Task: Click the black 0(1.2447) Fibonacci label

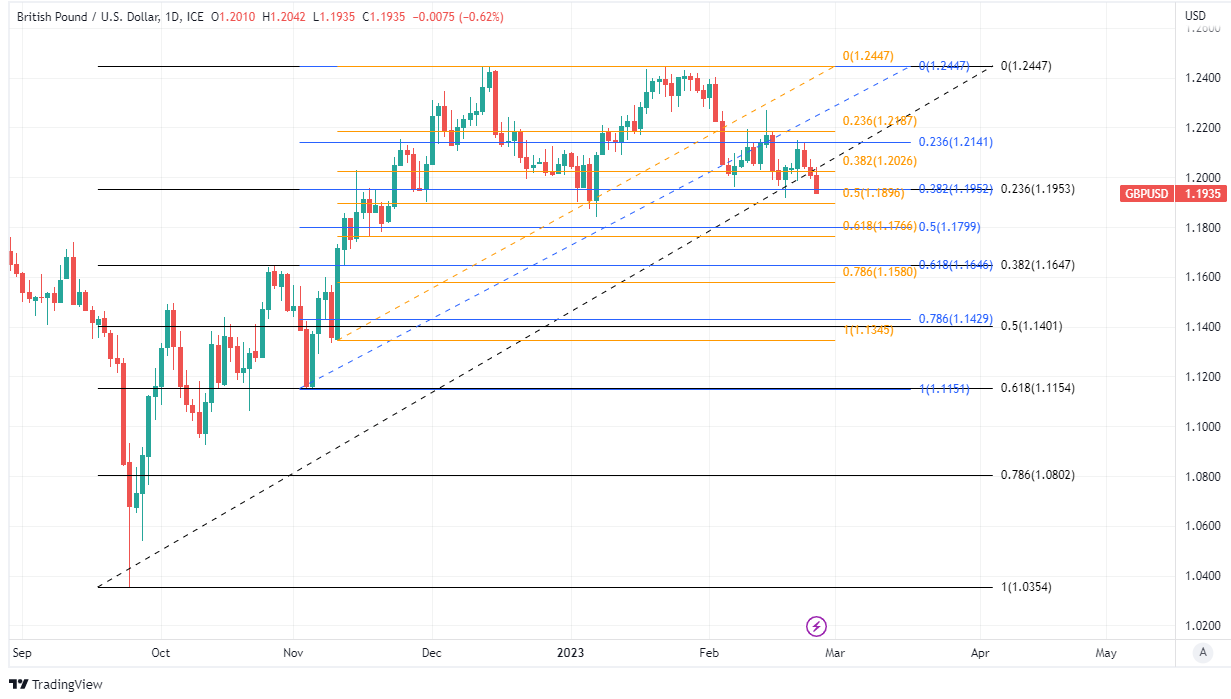Action: click(1025, 66)
